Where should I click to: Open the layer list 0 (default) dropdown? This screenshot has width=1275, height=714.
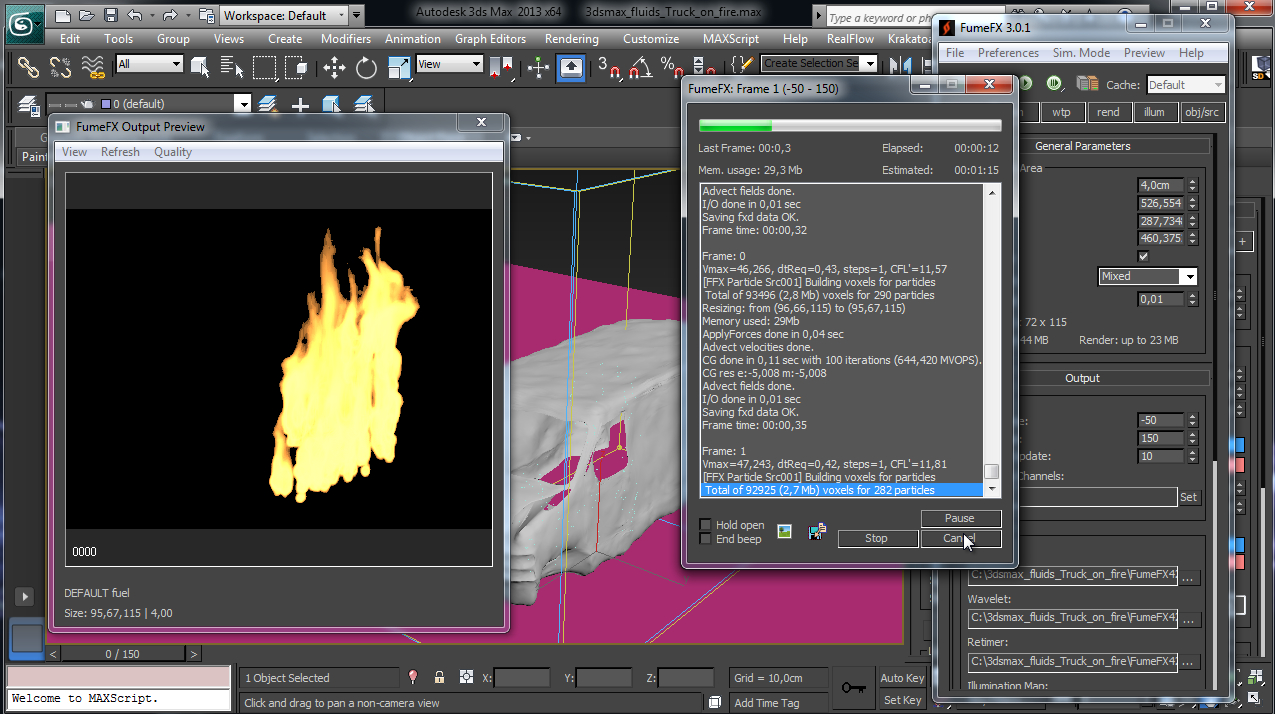[242, 104]
